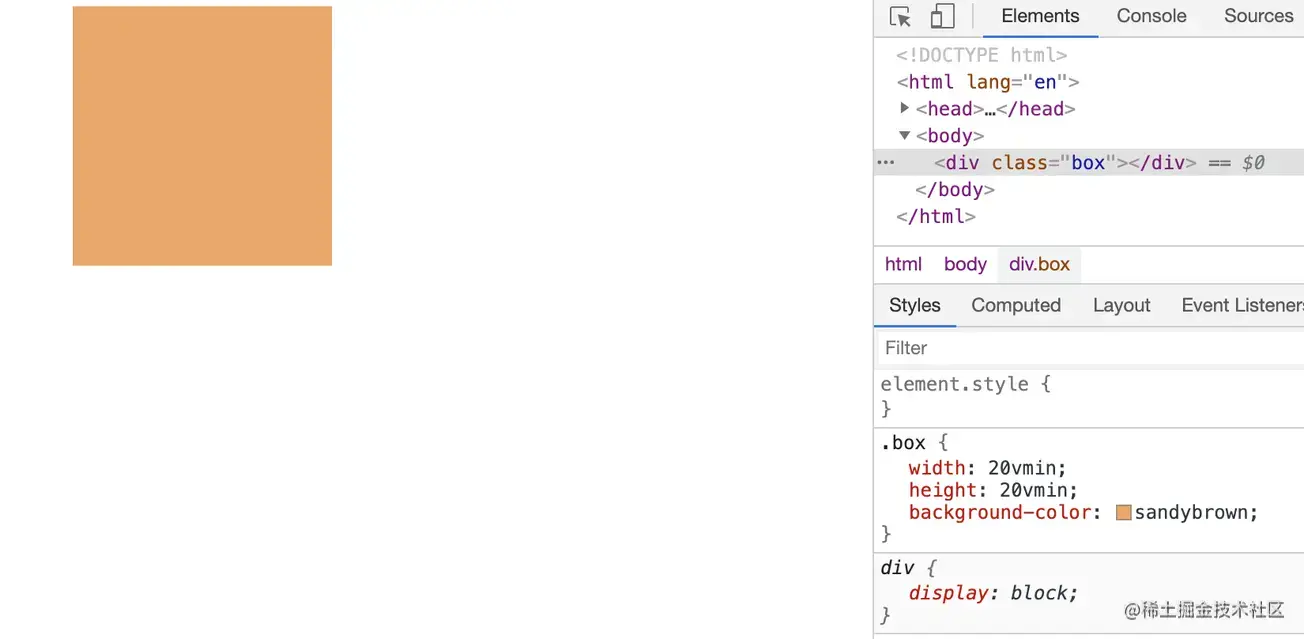Open the Sources tab
1304x639 pixels.
pos(1258,16)
